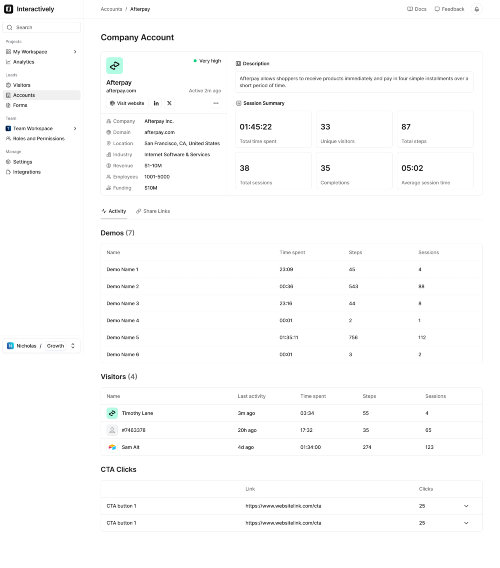
Task: Open the notifications bell icon
Action: (477, 9)
